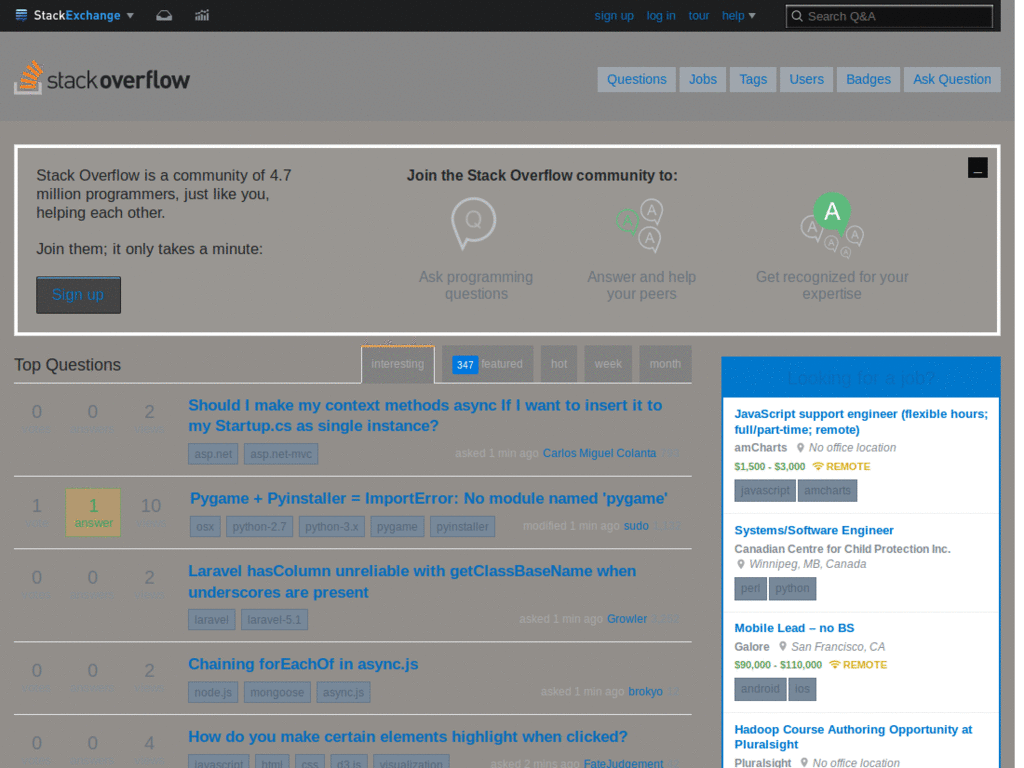
Task: Open the Tags nav tab
Action: pyautogui.click(x=752, y=79)
